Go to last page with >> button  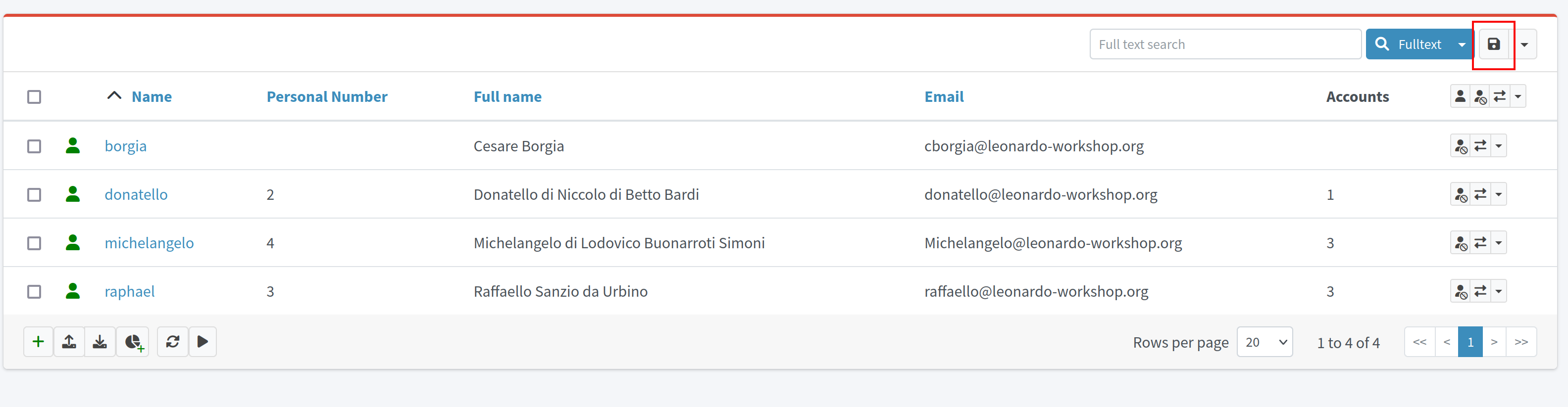1520,342
